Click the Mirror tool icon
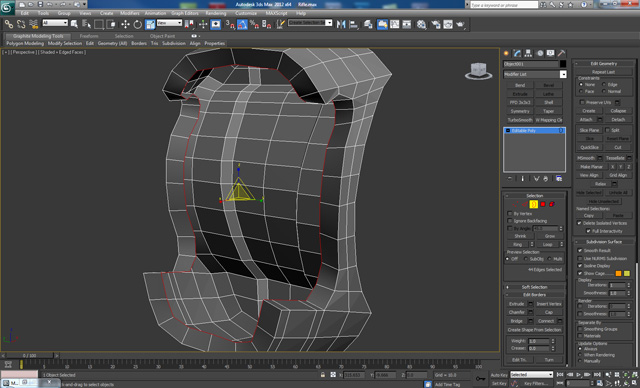This screenshot has height=388, width=640. pyautogui.click(x=341, y=24)
